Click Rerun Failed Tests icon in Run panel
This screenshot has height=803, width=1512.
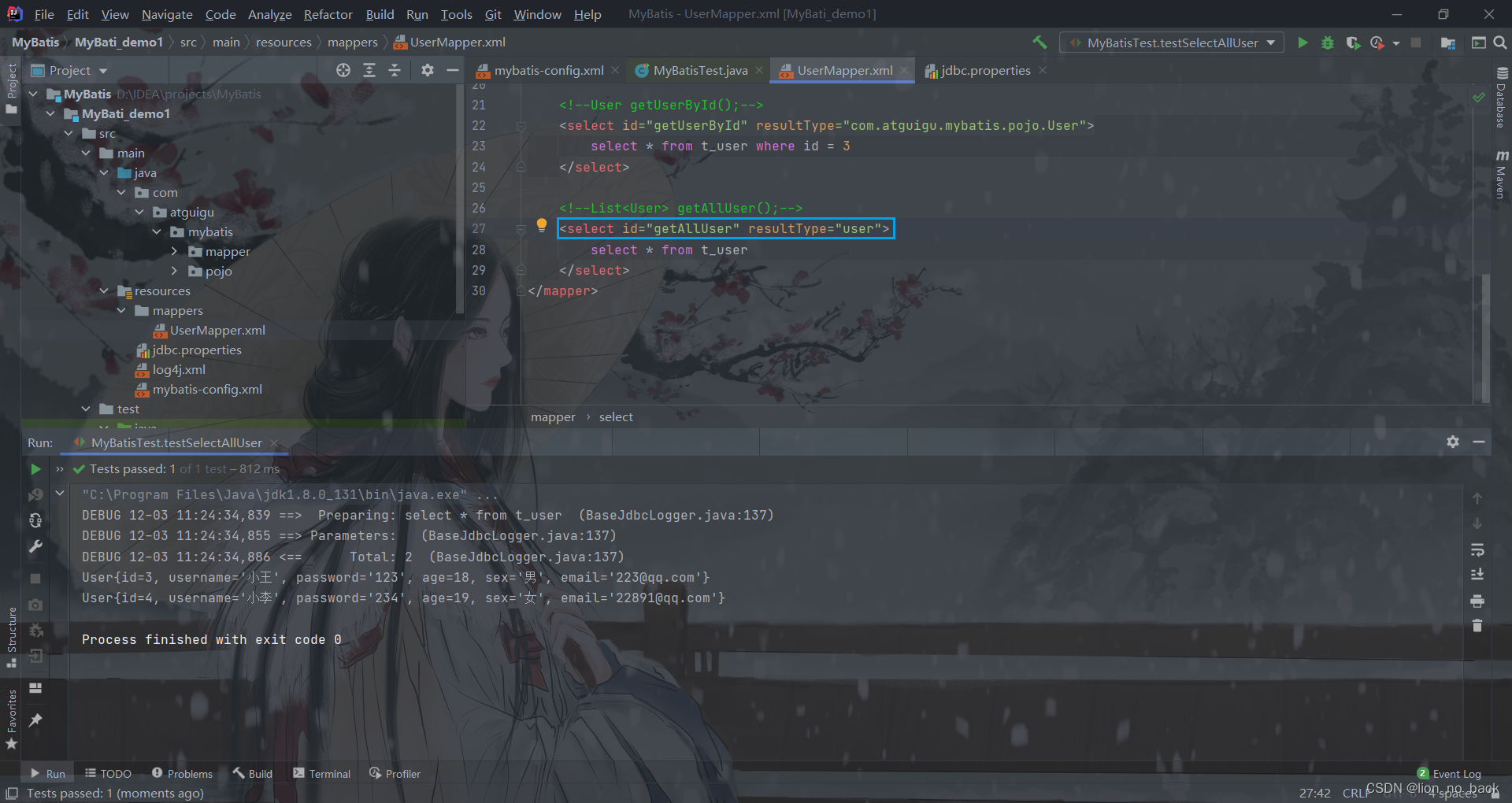click(35, 494)
